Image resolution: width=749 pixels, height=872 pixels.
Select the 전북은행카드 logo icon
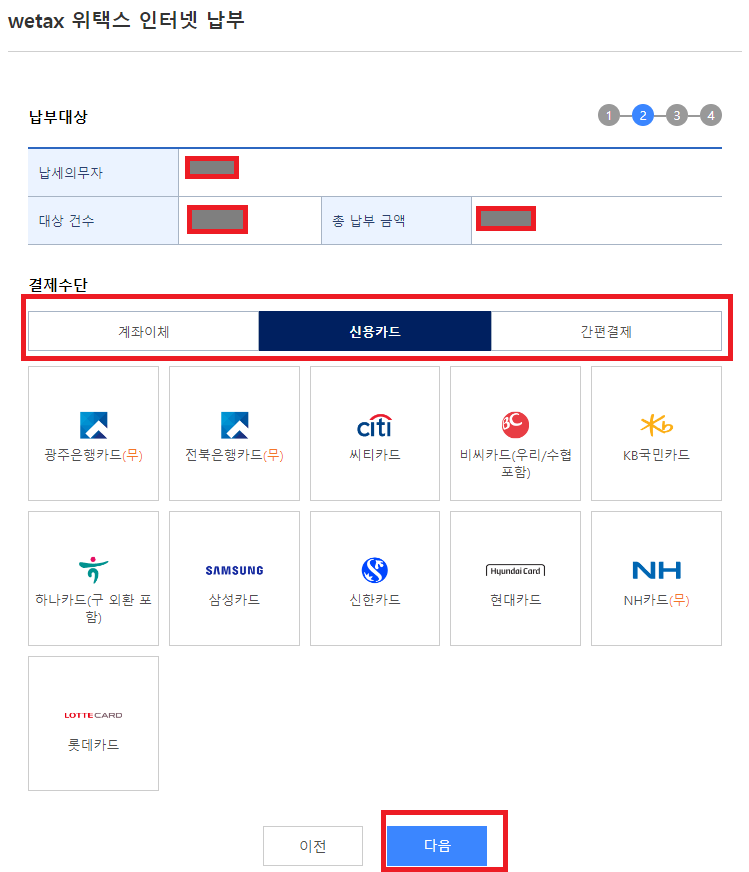[x=234, y=425]
